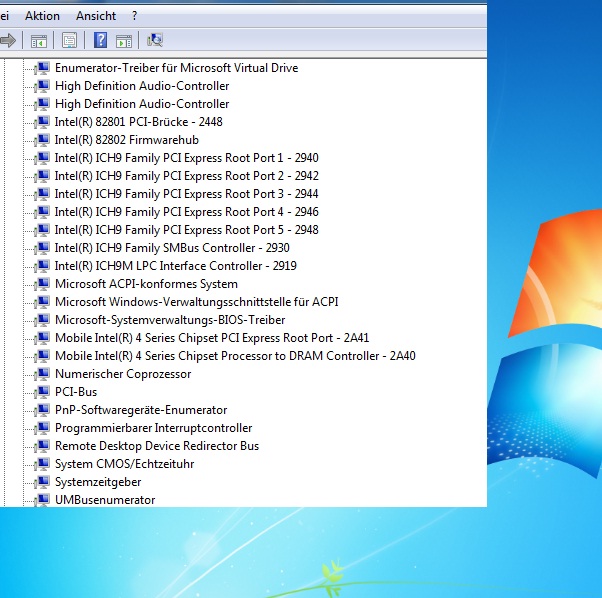Scan for hardware changes toolbar icon

click(155, 40)
